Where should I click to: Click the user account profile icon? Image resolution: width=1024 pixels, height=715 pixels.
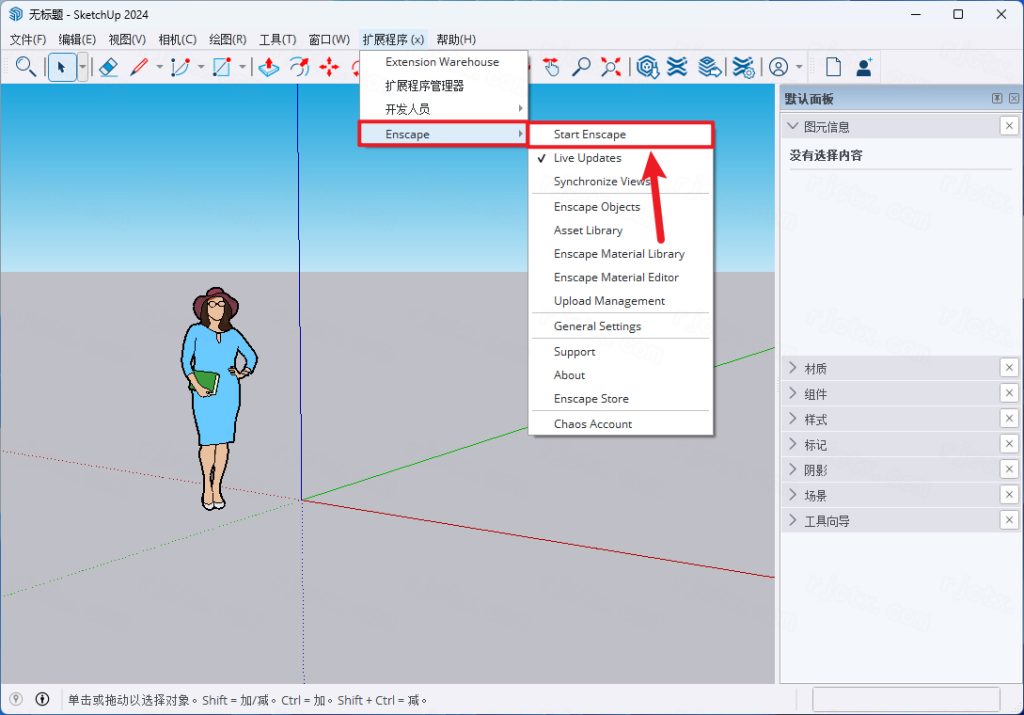click(x=778, y=67)
